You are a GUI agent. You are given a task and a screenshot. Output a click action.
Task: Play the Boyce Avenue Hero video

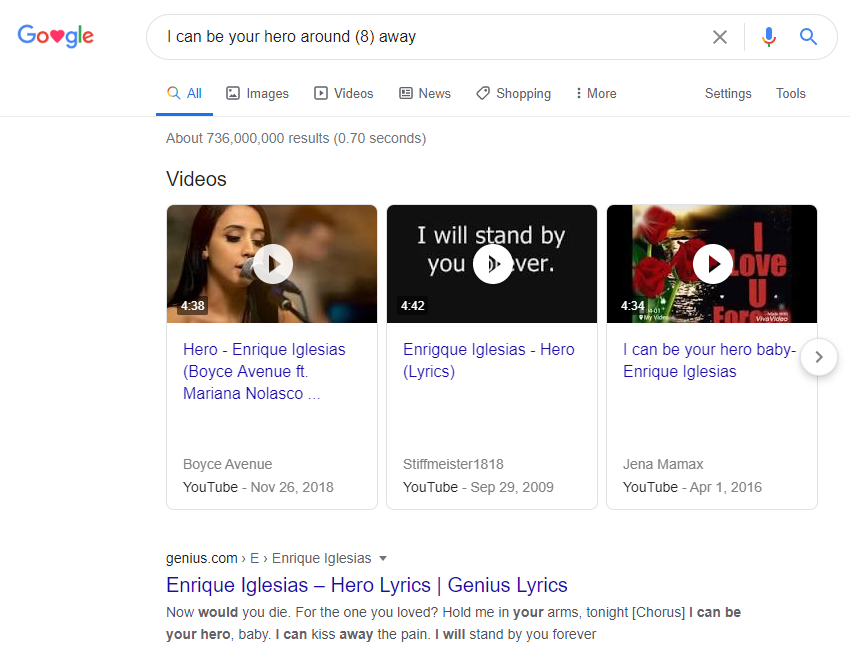[271, 263]
